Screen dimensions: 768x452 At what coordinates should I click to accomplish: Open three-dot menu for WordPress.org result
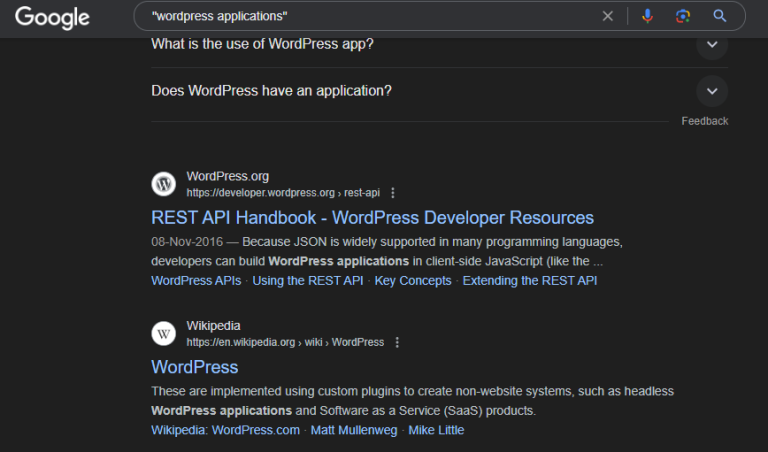coord(393,193)
